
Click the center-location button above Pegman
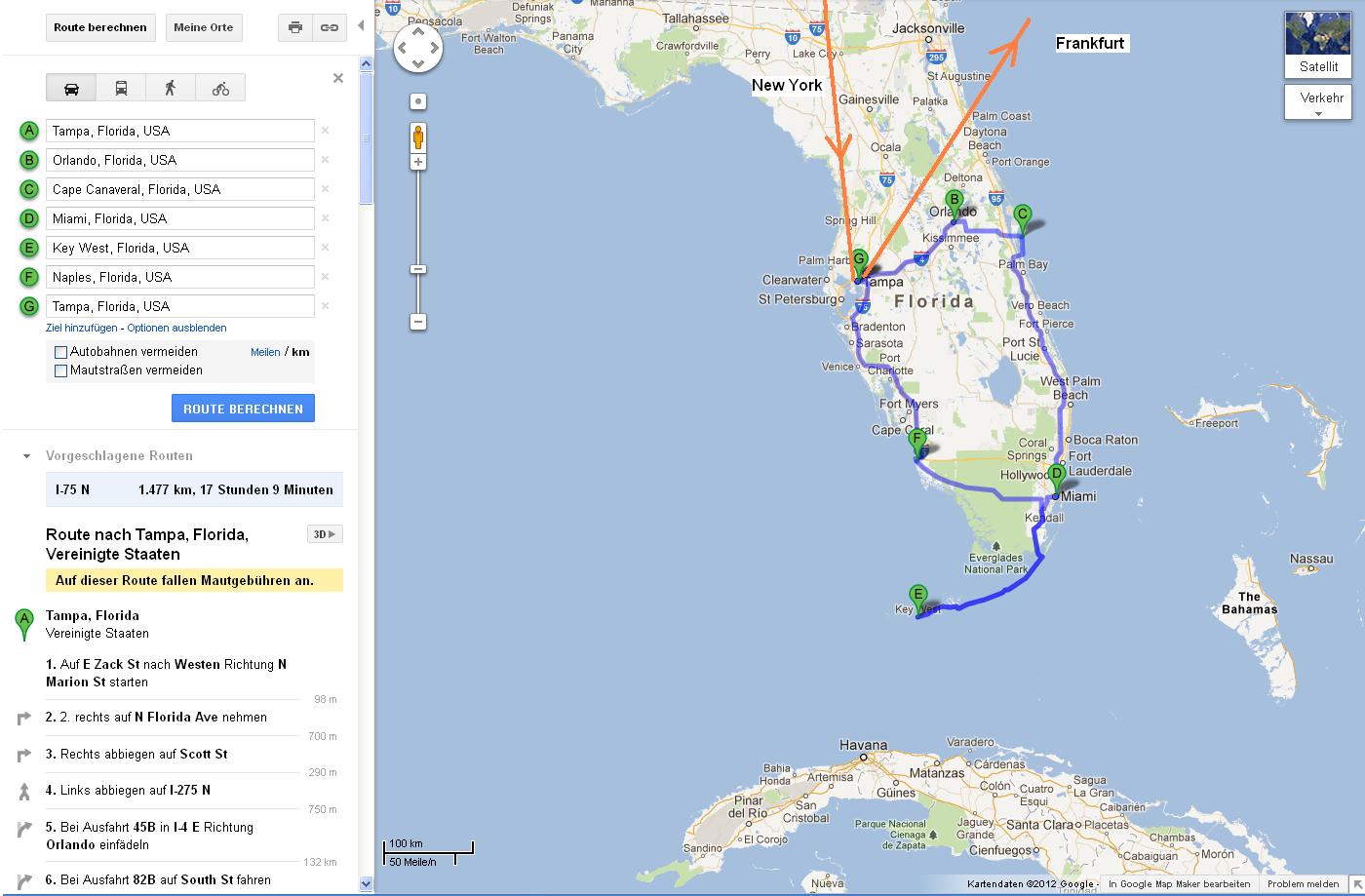(418, 101)
